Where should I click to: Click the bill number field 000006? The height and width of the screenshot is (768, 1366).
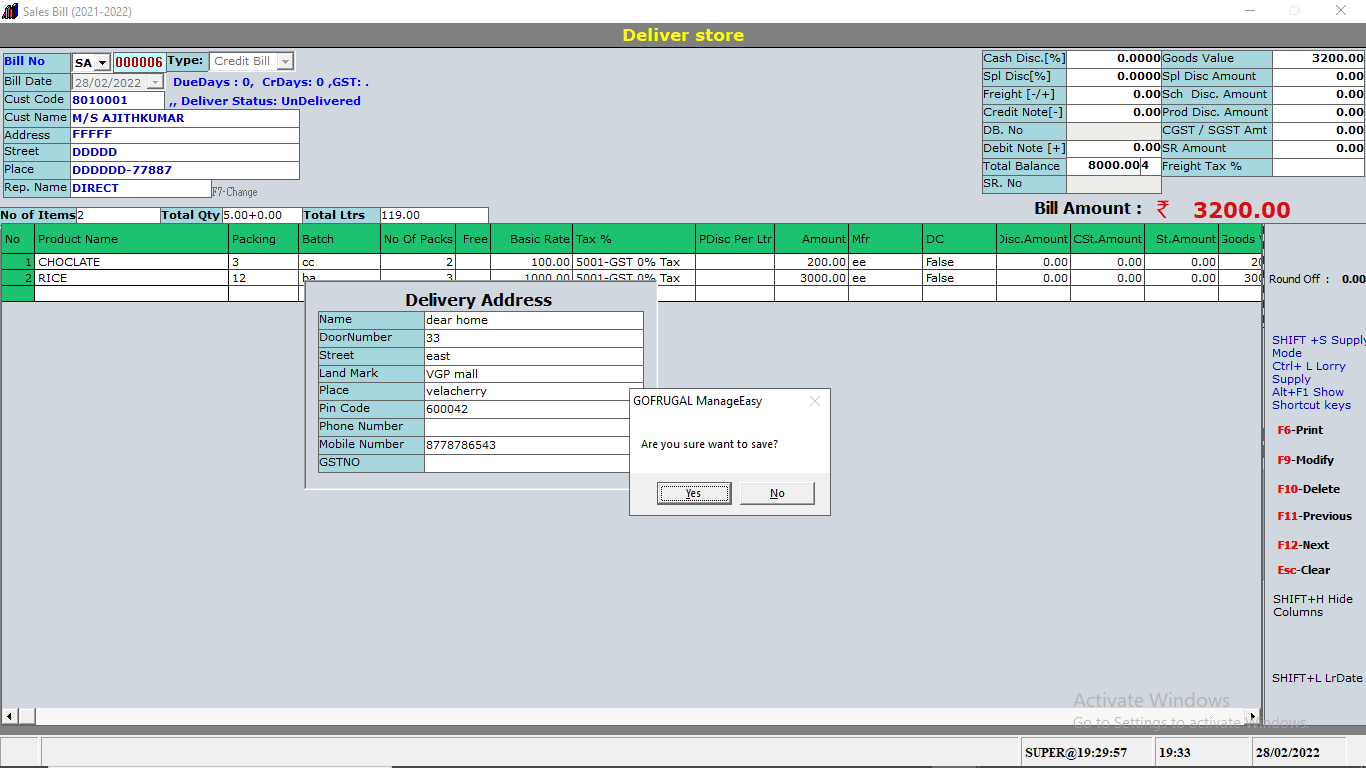139,62
